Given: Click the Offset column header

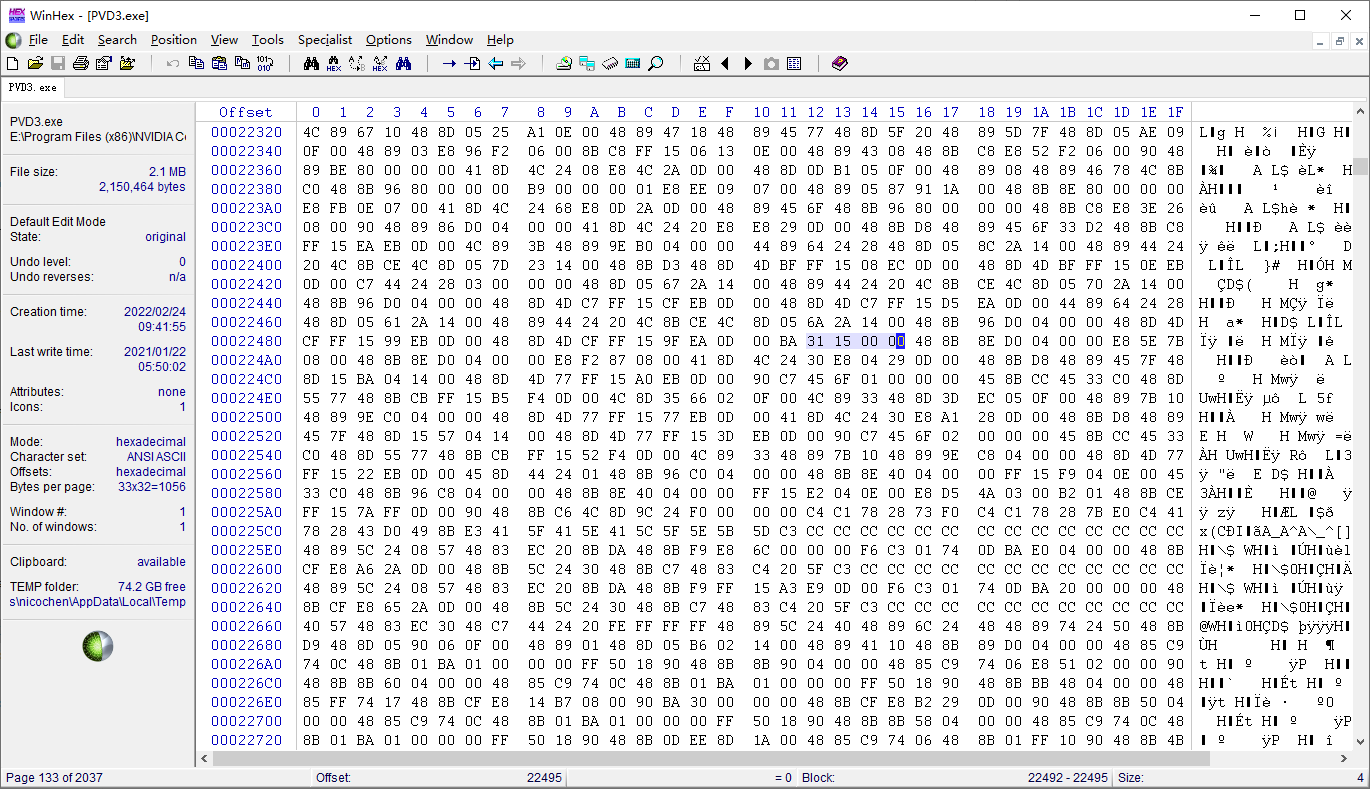Looking at the screenshot, I should [x=246, y=112].
